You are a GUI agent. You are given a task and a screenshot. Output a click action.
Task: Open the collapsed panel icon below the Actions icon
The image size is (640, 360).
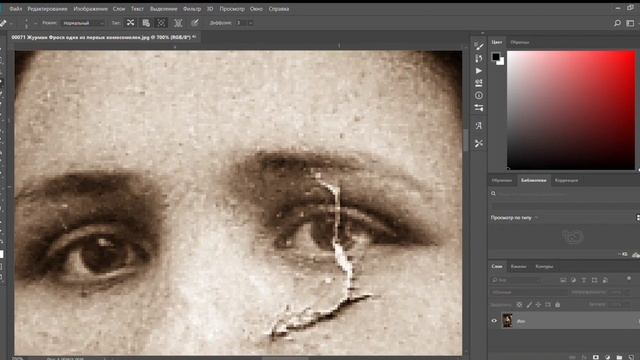[x=479, y=83]
